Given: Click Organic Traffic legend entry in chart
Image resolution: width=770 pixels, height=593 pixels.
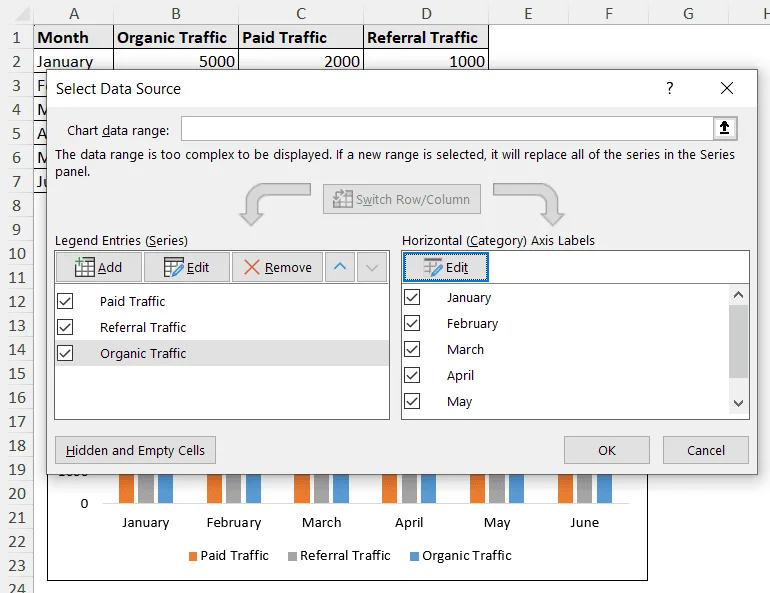Looking at the screenshot, I should point(461,556).
